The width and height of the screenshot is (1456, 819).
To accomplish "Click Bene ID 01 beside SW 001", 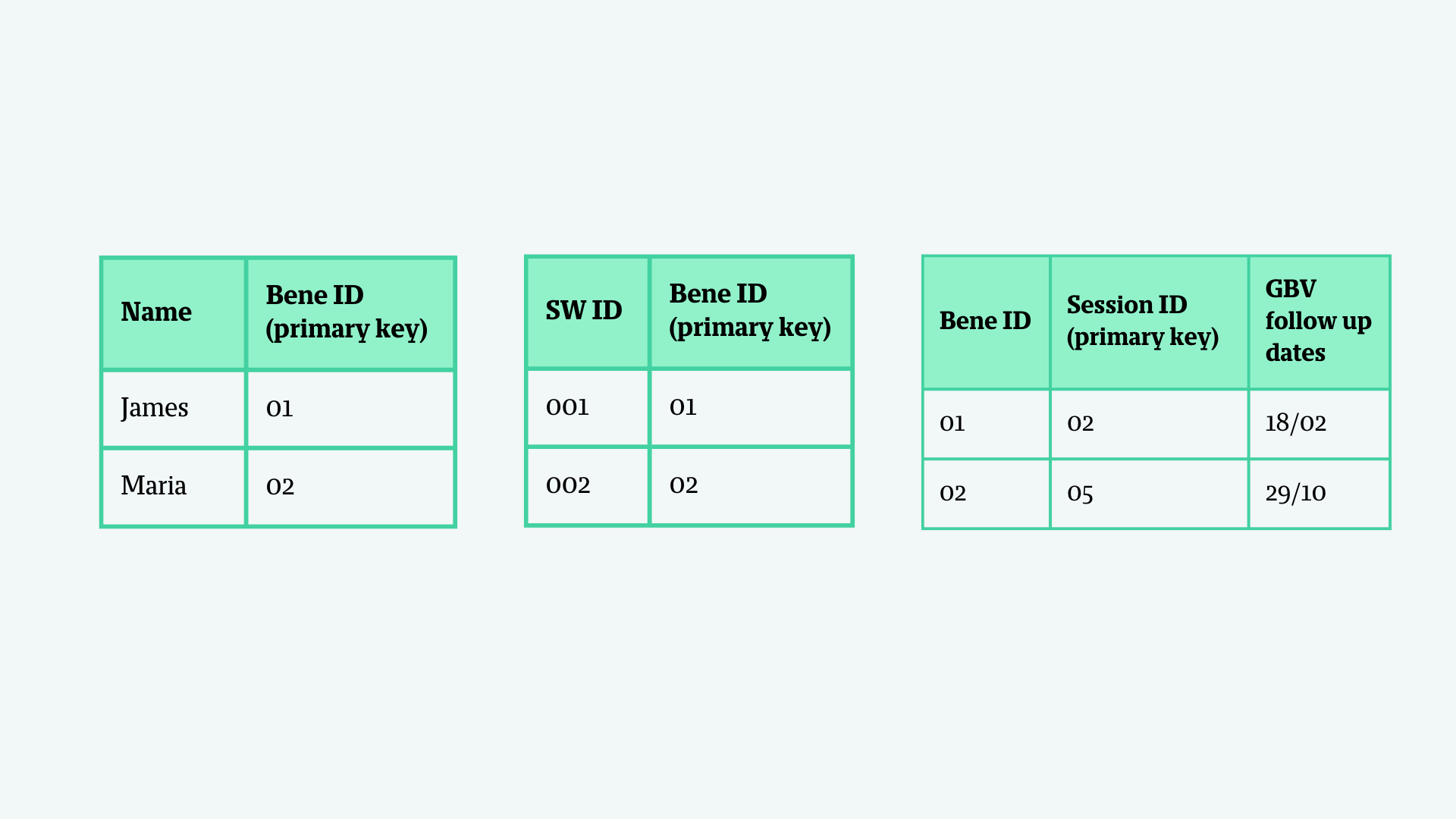I will 751,408.
